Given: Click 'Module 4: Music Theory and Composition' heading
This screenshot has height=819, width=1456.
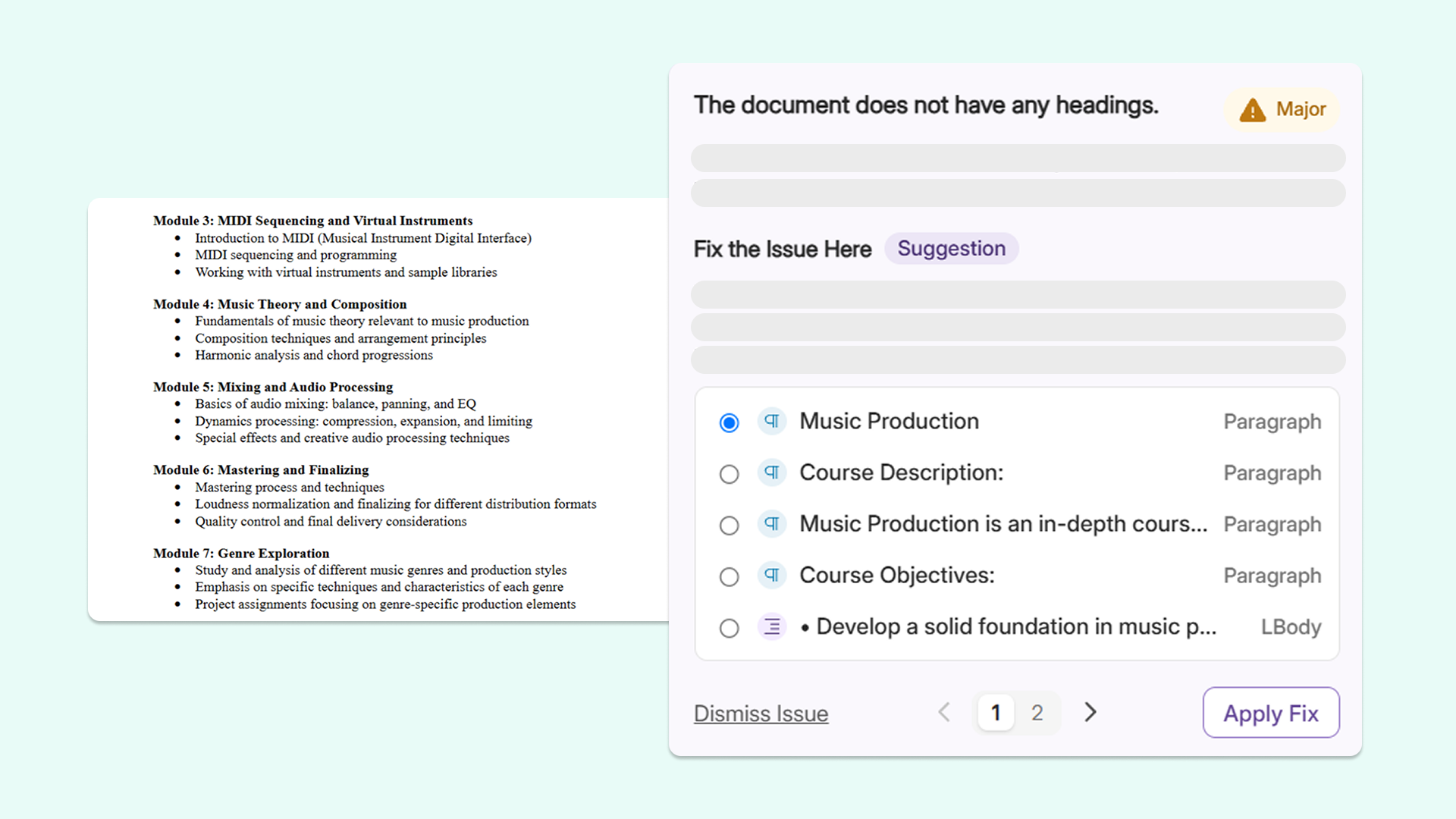Looking at the screenshot, I should click(x=280, y=304).
